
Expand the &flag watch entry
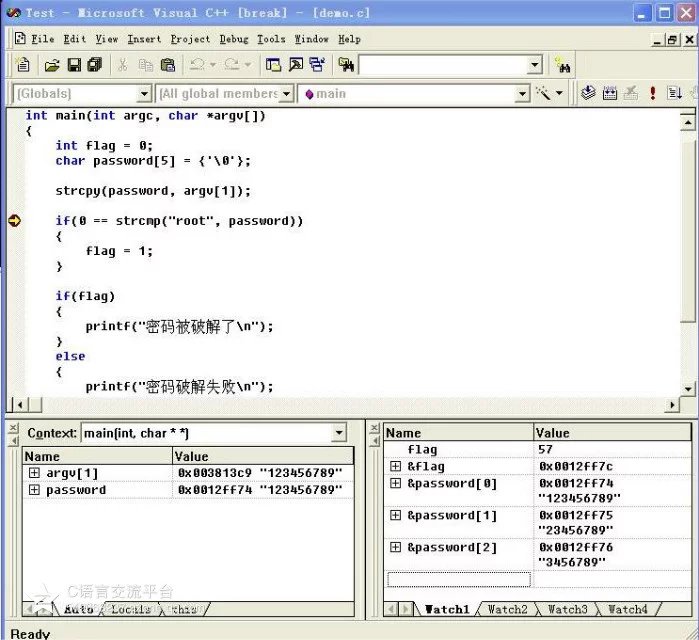point(395,466)
